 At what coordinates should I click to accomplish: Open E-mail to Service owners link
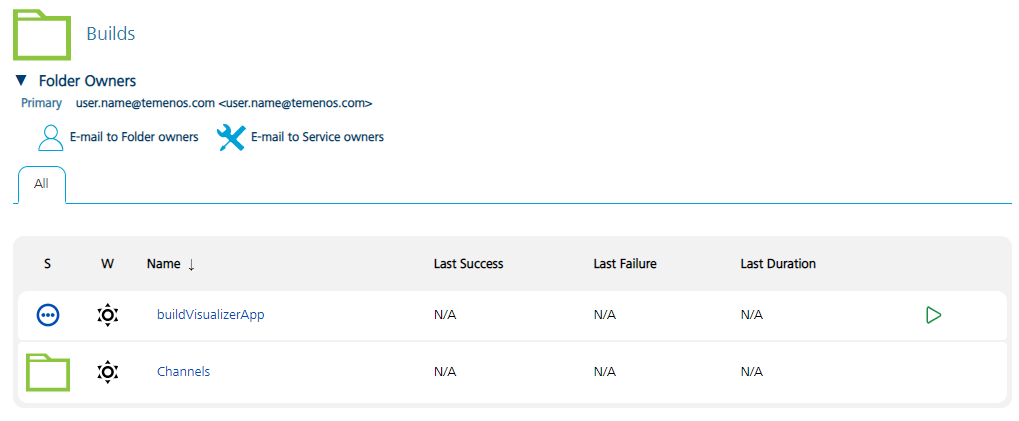pyautogui.click(x=317, y=137)
